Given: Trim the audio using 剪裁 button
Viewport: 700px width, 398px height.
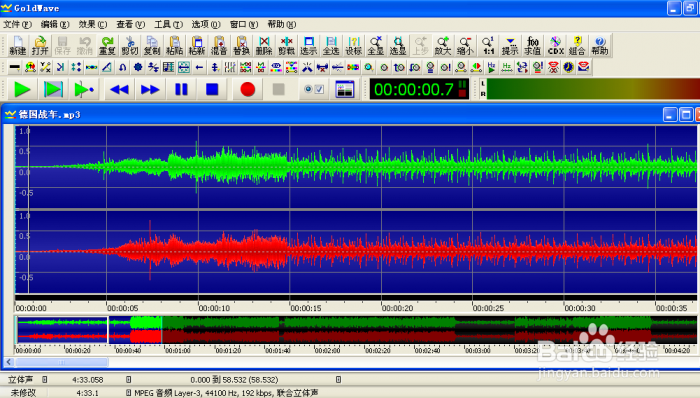Looking at the screenshot, I should click(286, 46).
